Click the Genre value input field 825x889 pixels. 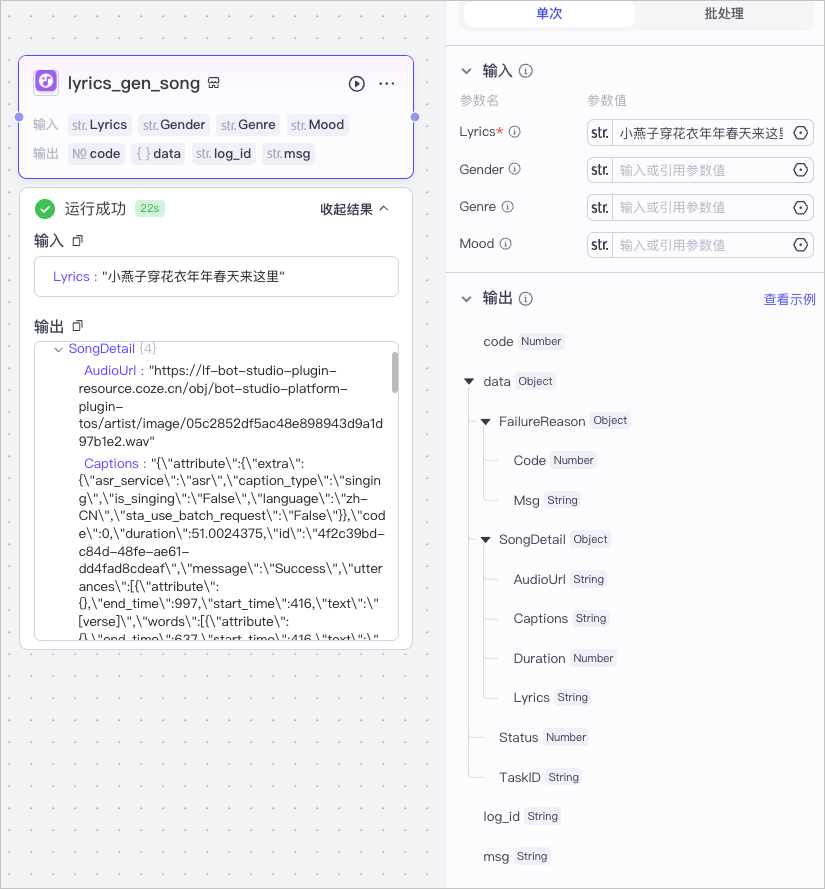point(701,208)
